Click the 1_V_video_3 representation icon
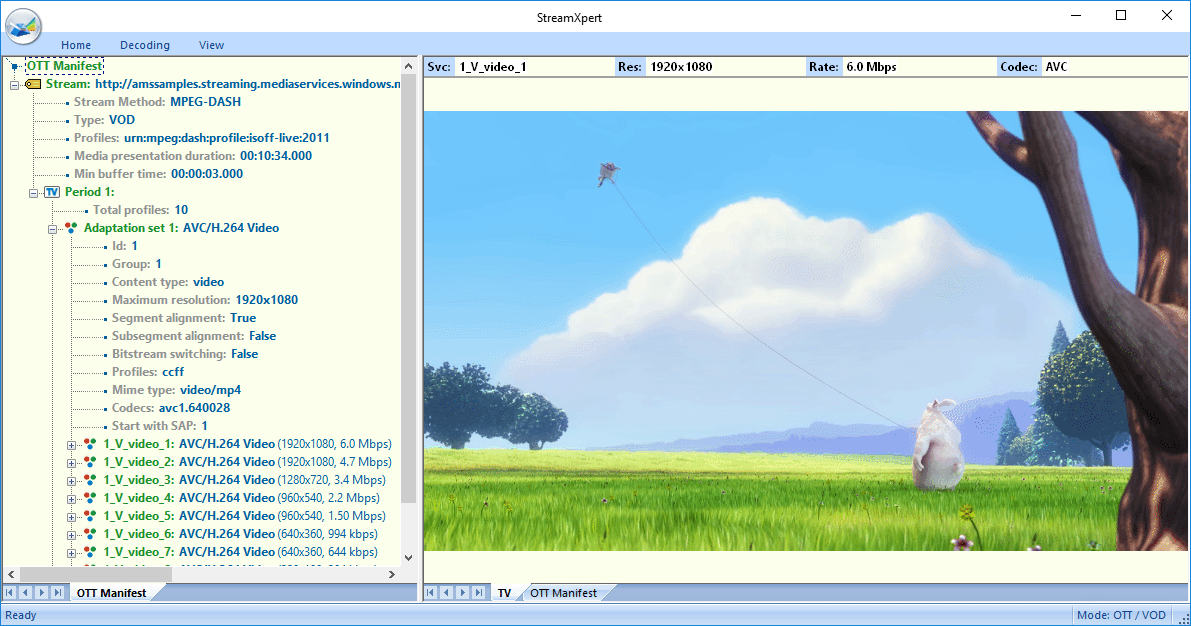 [x=90, y=480]
